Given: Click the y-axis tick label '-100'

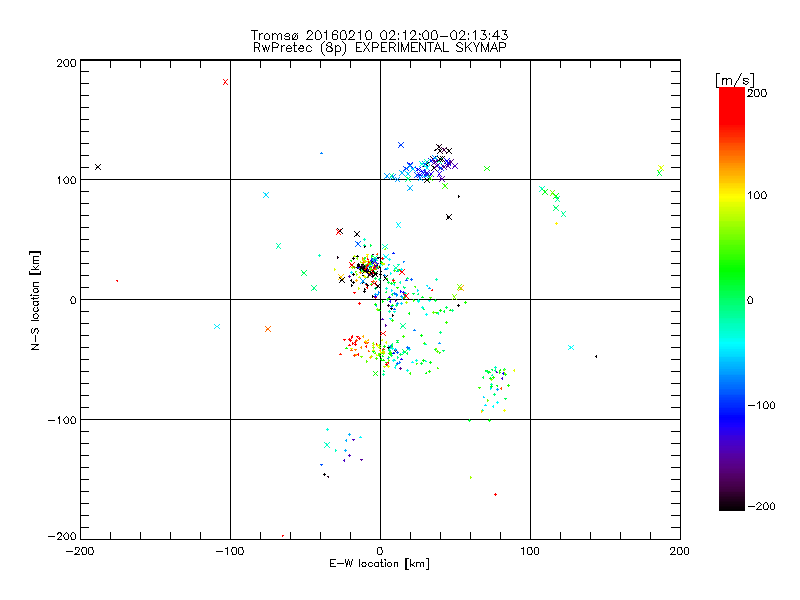Looking at the screenshot, I should (x=62, y=420).
